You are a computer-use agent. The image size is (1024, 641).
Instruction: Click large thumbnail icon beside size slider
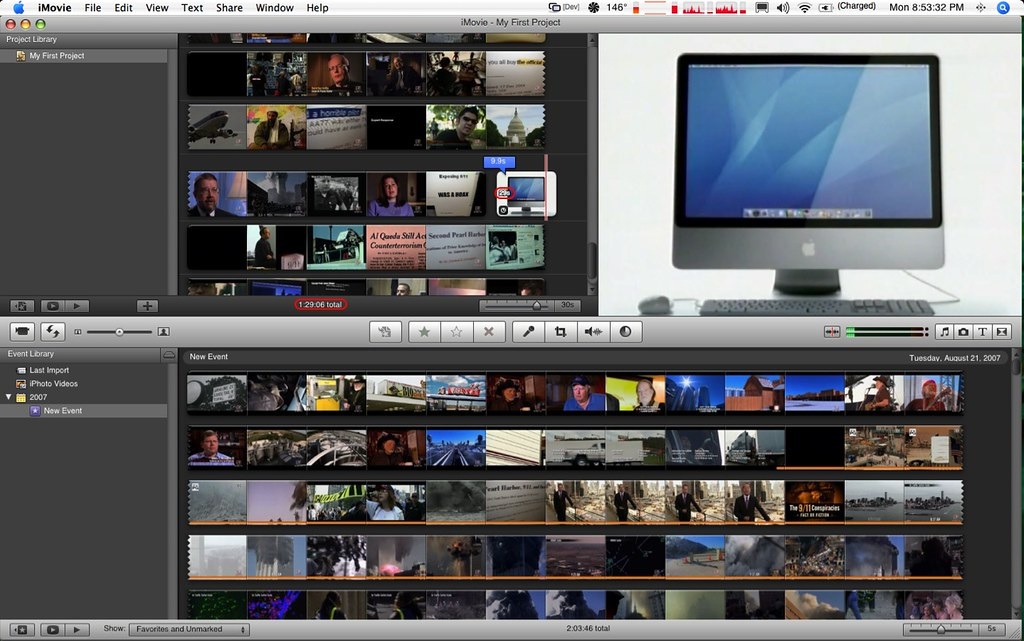click(163, 332)
